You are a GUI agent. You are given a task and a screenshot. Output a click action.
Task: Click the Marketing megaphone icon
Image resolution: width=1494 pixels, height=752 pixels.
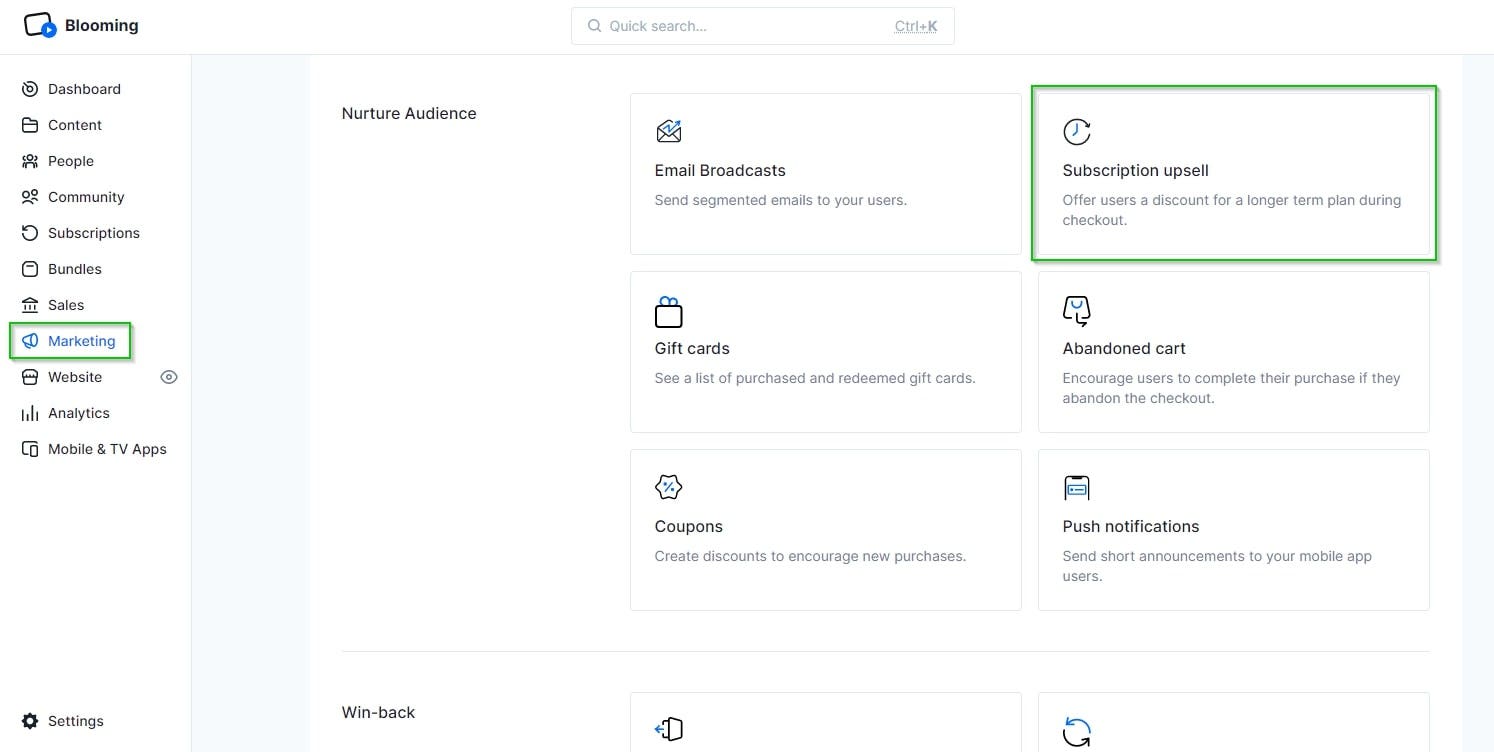pos(30,341)
